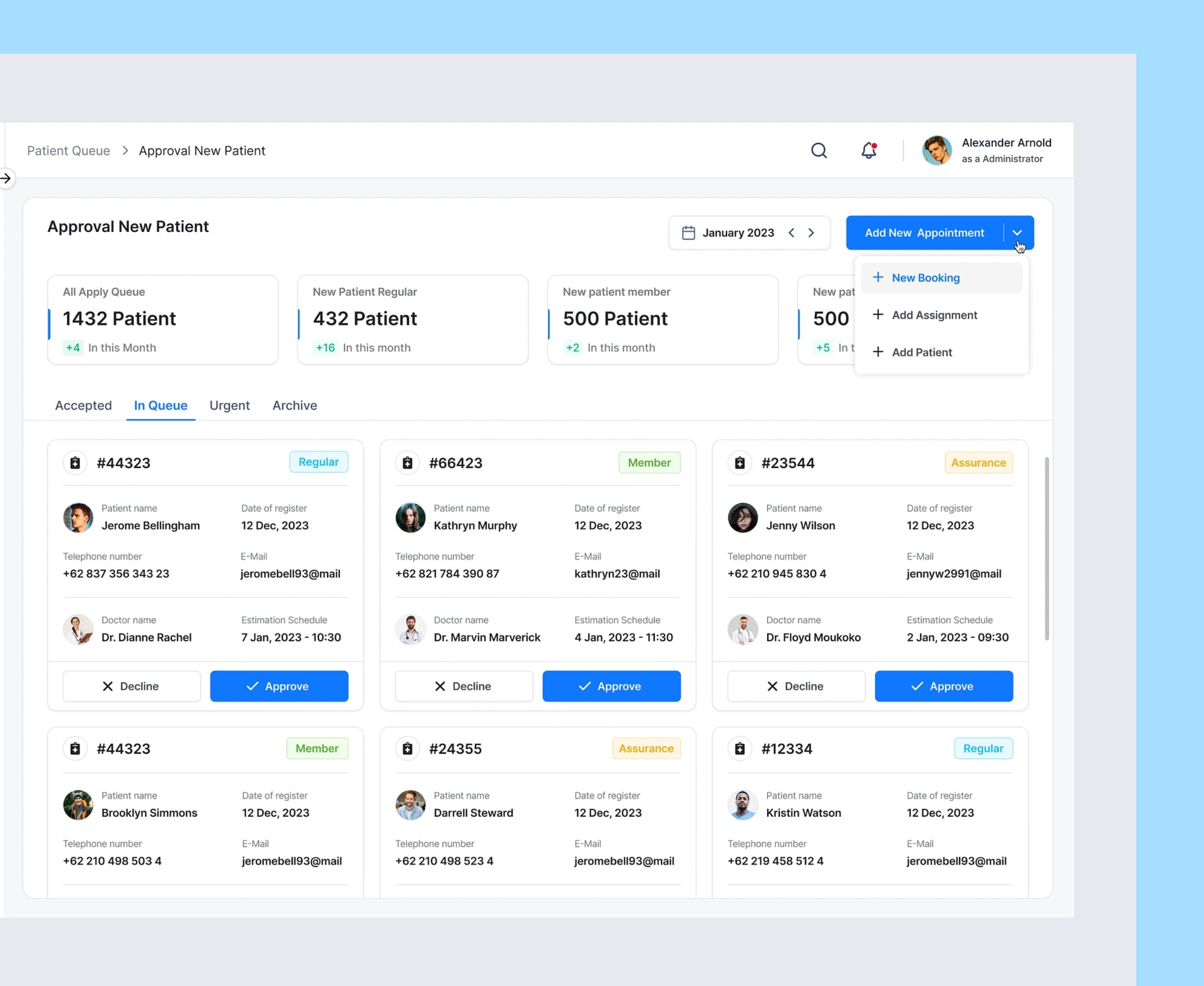
Task: Click the search magnifier icon
Action: tap(818, 151)
